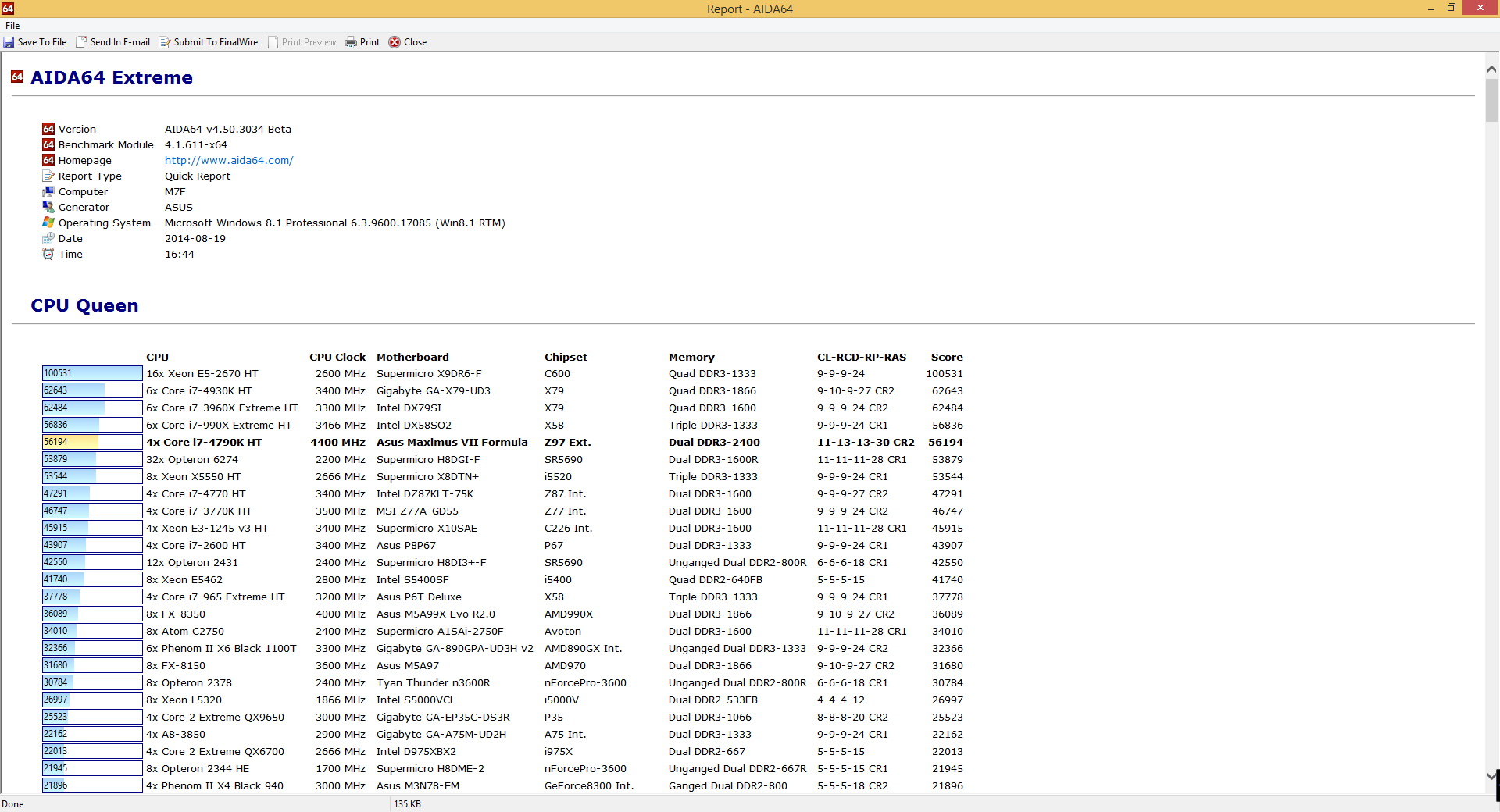This screenshot has width=1500, height=812.
Task: Click the Submit To FinalWire icon
Action: click(x=165, y=42)
